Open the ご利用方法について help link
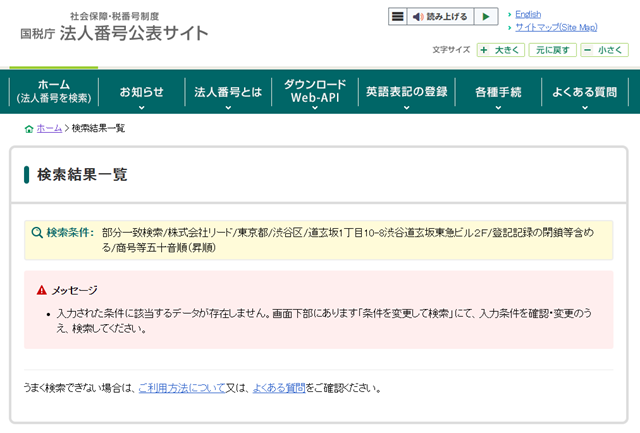This screenshot has height=433, width=640. pos(181,387)
